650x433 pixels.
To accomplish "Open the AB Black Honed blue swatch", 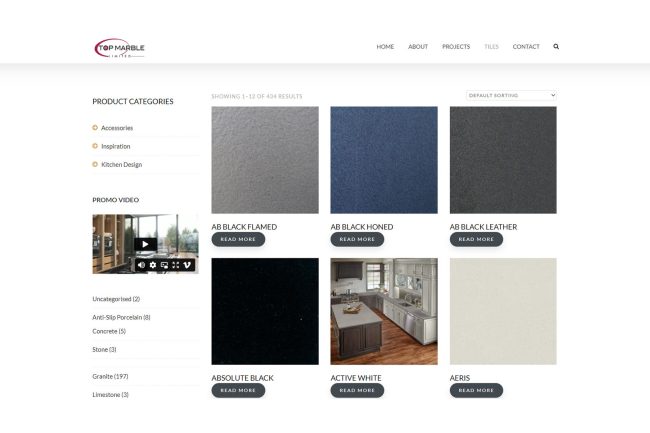I will coord(384,160).
